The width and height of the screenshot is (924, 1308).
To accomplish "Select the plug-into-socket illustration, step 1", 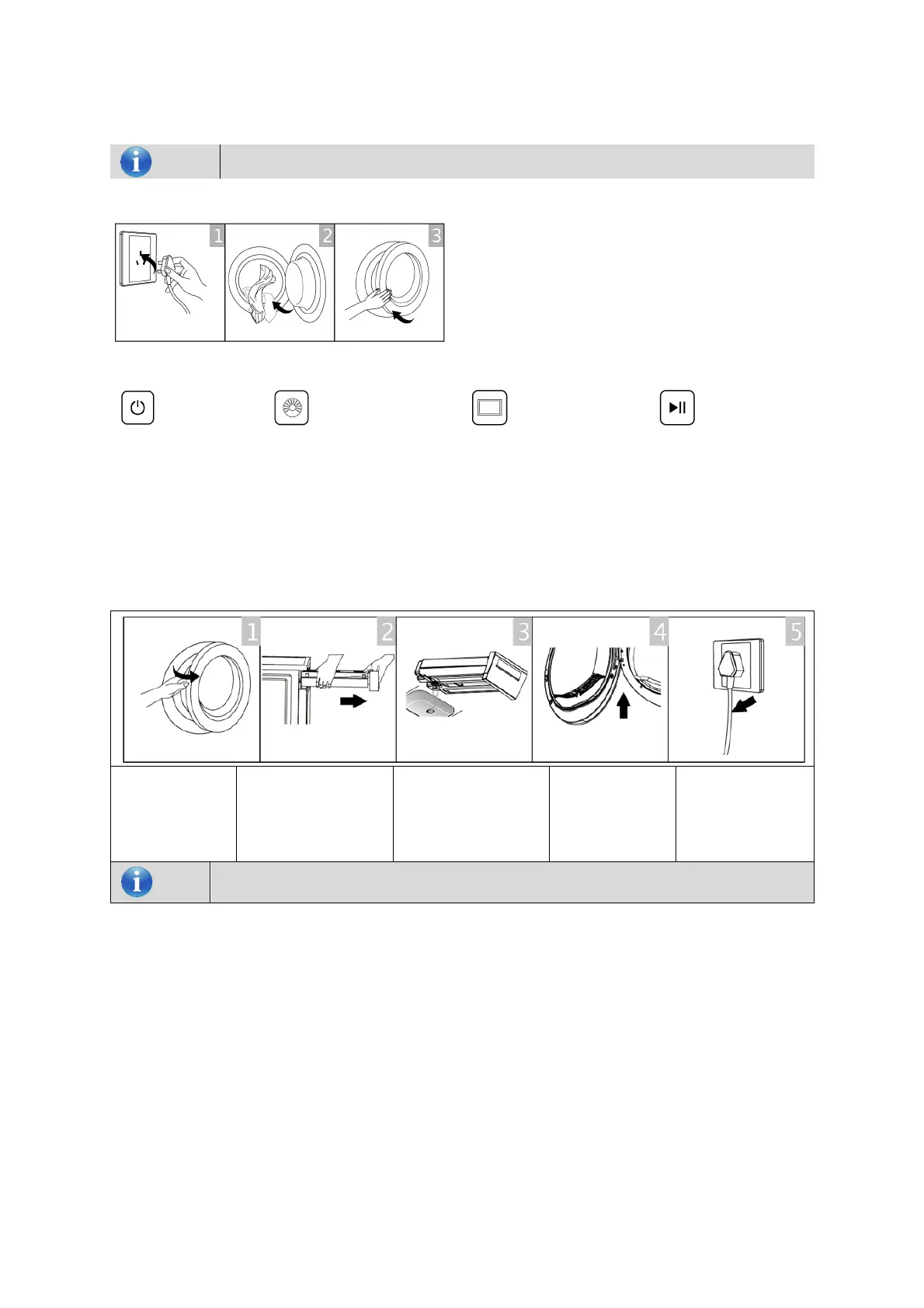I will click(170, 283).
